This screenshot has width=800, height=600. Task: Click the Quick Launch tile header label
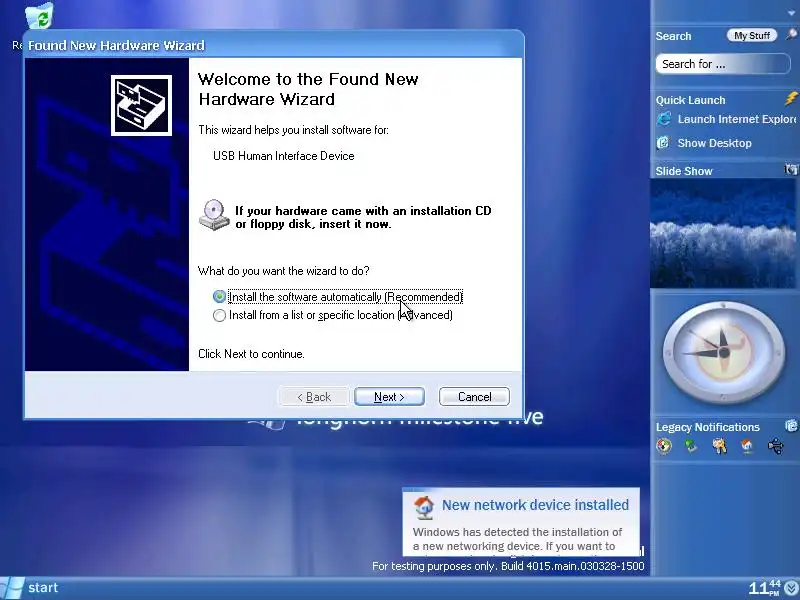690,100
